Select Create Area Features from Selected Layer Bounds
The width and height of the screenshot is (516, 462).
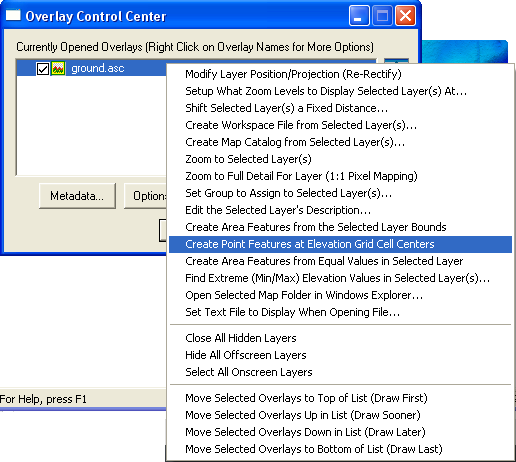(x=340, y=227)
